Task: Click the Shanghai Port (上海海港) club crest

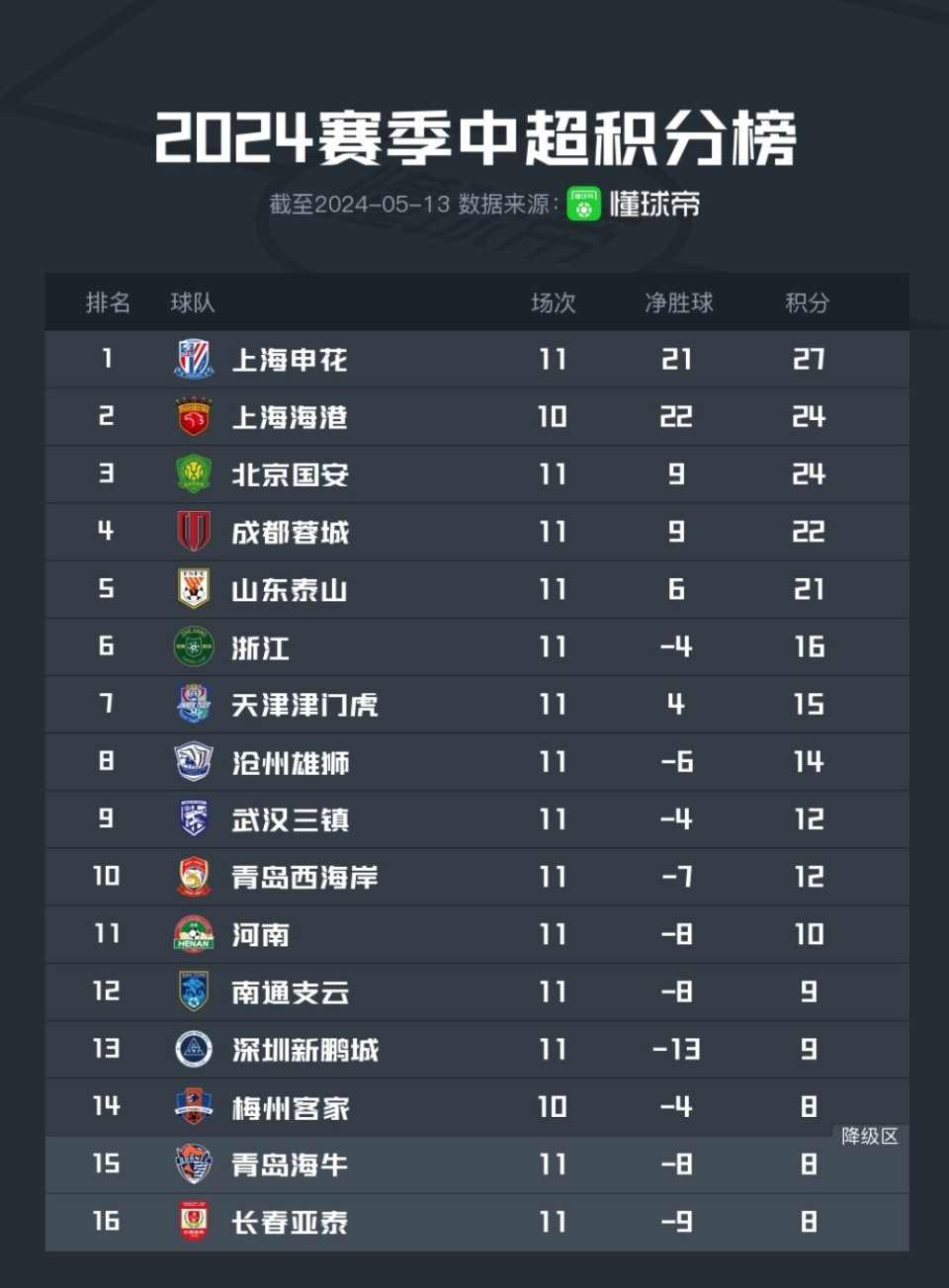Action: click(194, 416)
